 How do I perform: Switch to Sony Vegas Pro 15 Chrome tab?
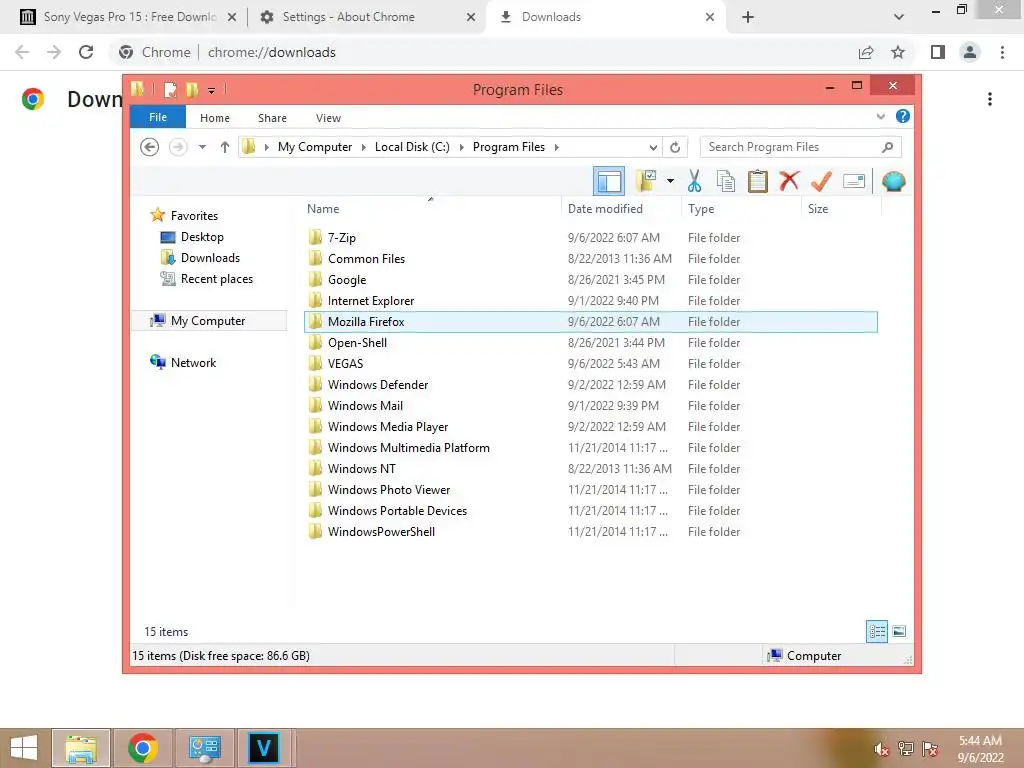pos(128,17)
